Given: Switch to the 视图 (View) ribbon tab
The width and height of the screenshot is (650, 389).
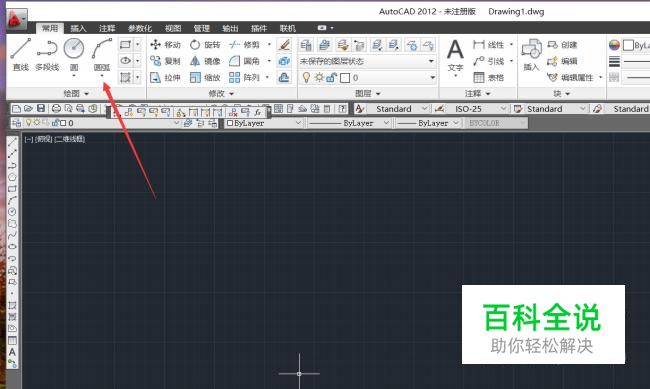Looking at the screenshot, I should point(173,28).
